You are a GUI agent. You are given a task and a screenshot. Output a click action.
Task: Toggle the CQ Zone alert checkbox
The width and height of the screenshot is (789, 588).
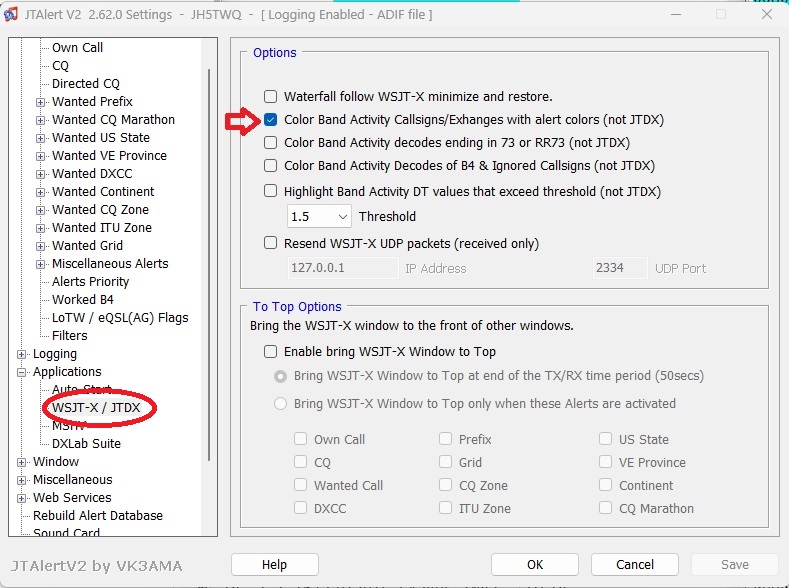click(x=445, y=485)
